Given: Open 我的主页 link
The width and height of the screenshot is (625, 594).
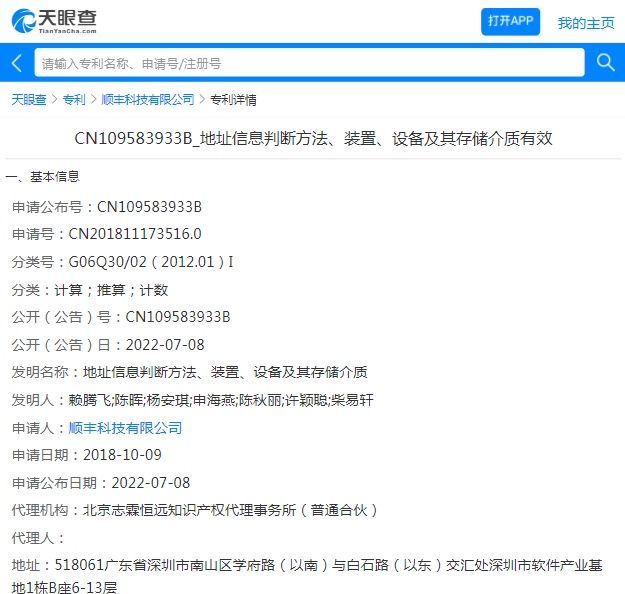Looking at the screenshot, I should (586, 23).
